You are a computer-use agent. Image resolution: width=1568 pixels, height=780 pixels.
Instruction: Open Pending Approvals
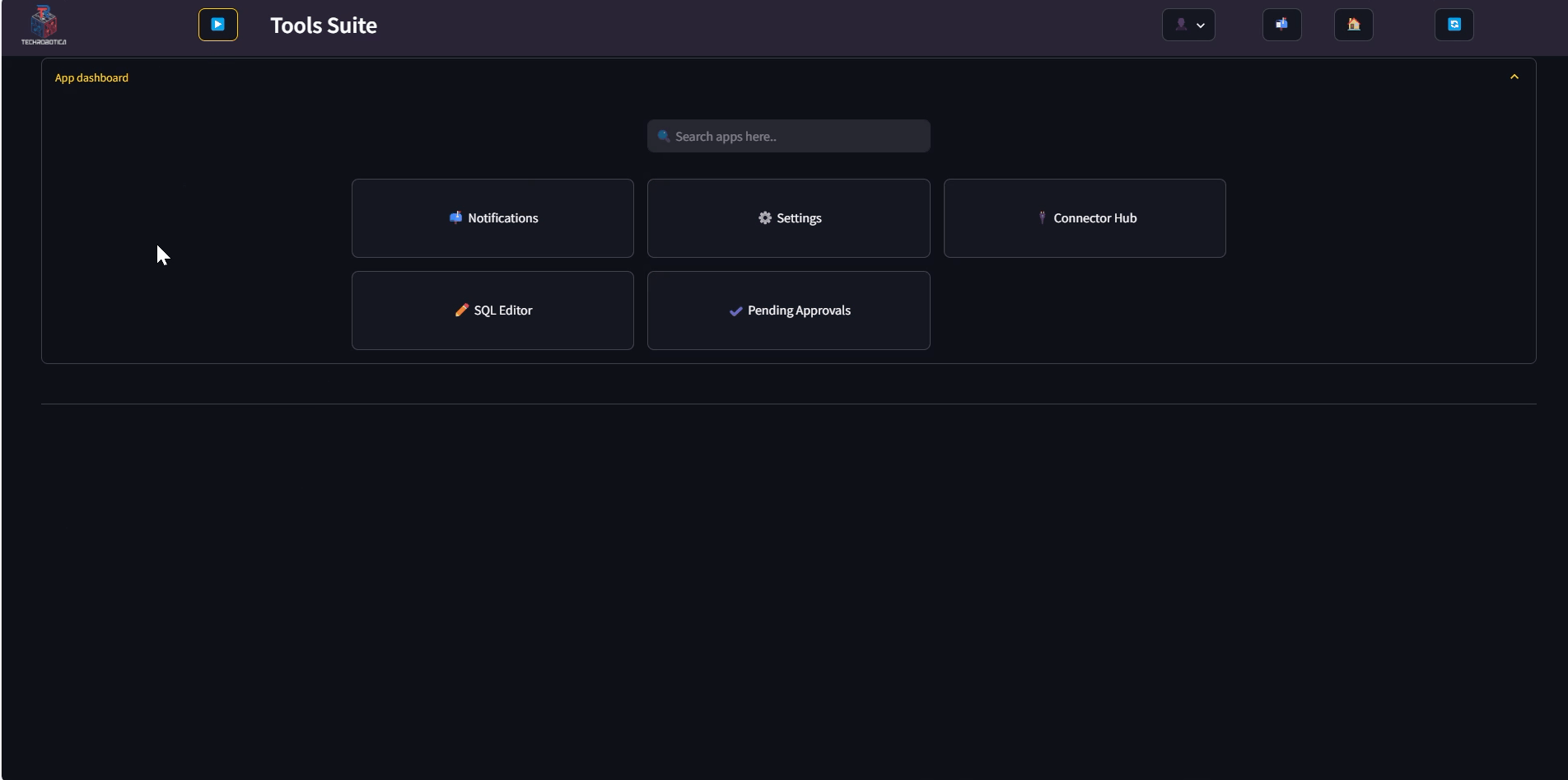coord(789,311)
